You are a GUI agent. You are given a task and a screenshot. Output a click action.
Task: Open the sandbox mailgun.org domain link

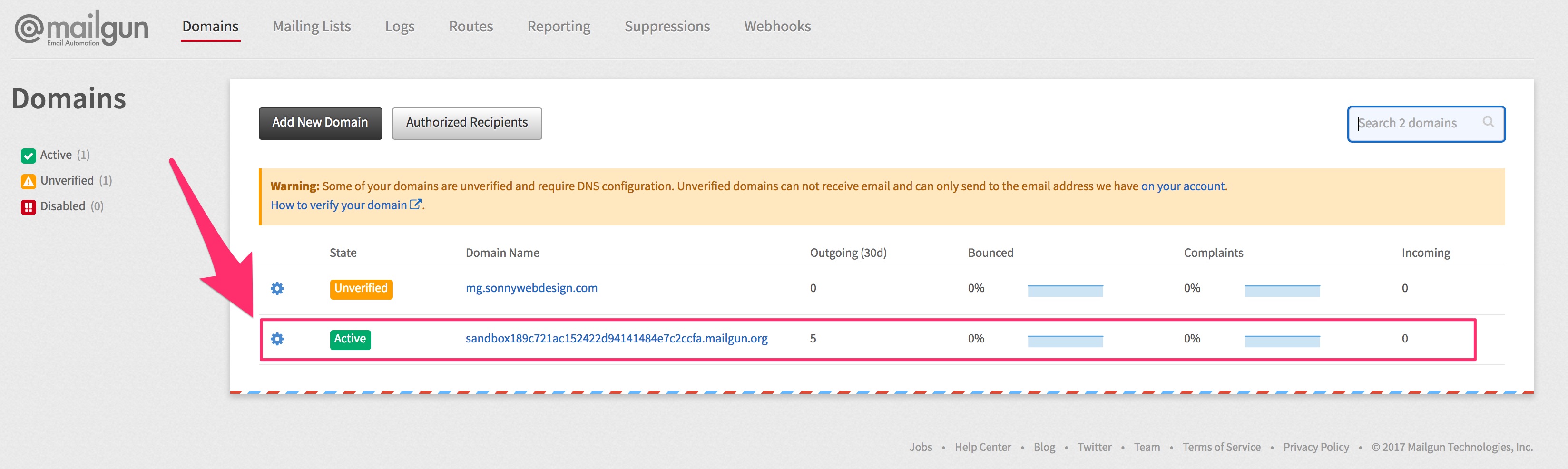[617, 338]
